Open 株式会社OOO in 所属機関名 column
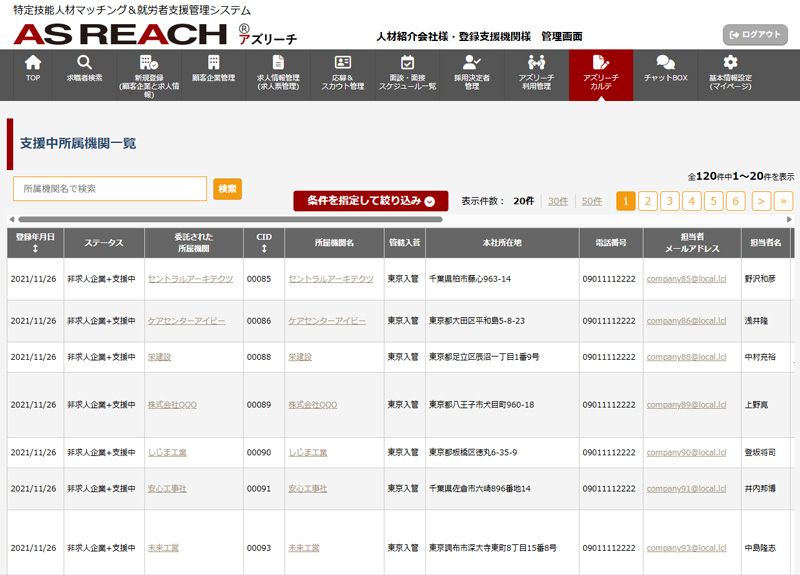800x575 pixels. 313,405
